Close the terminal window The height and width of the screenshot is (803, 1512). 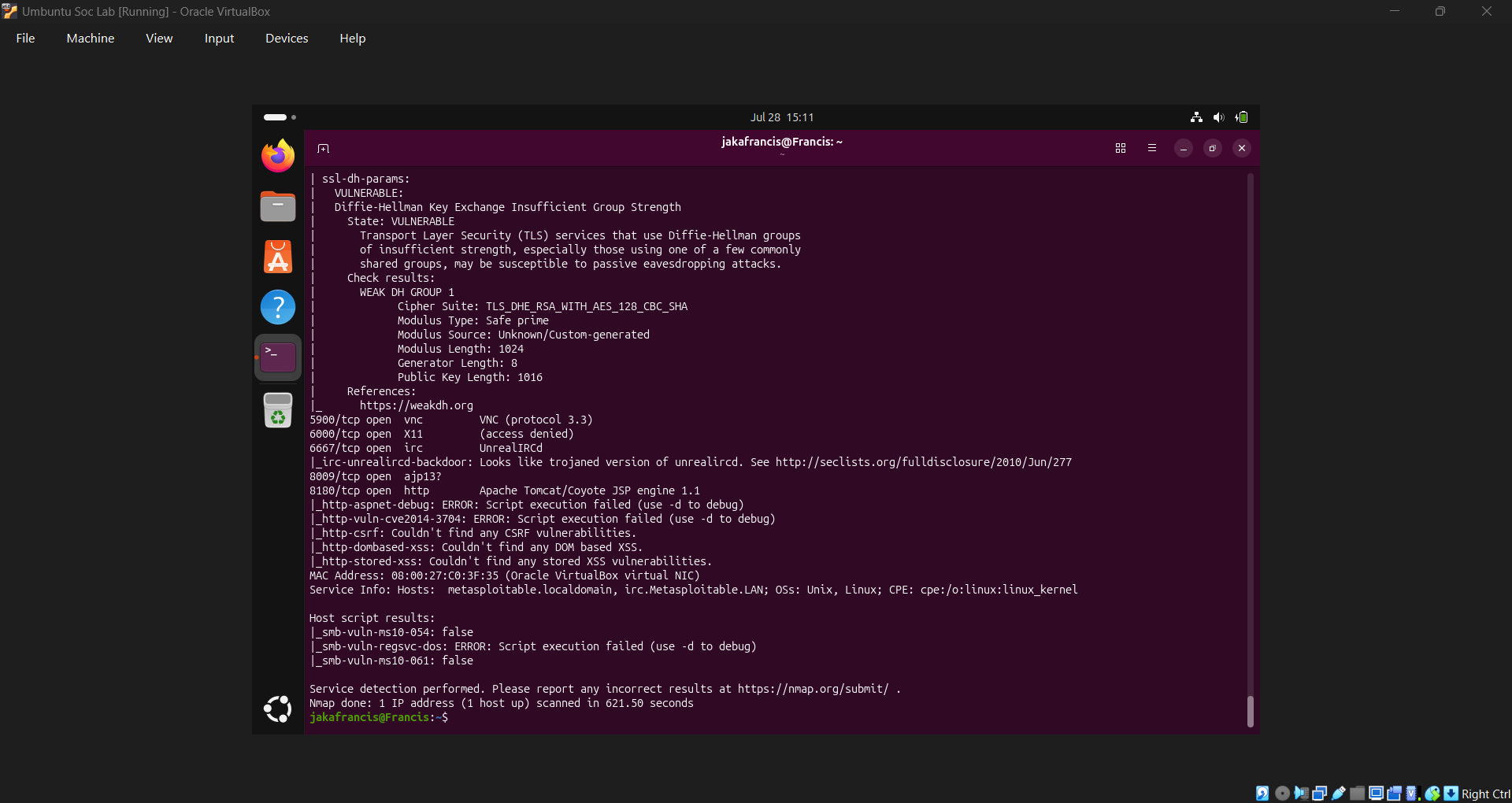point(1242,148)
